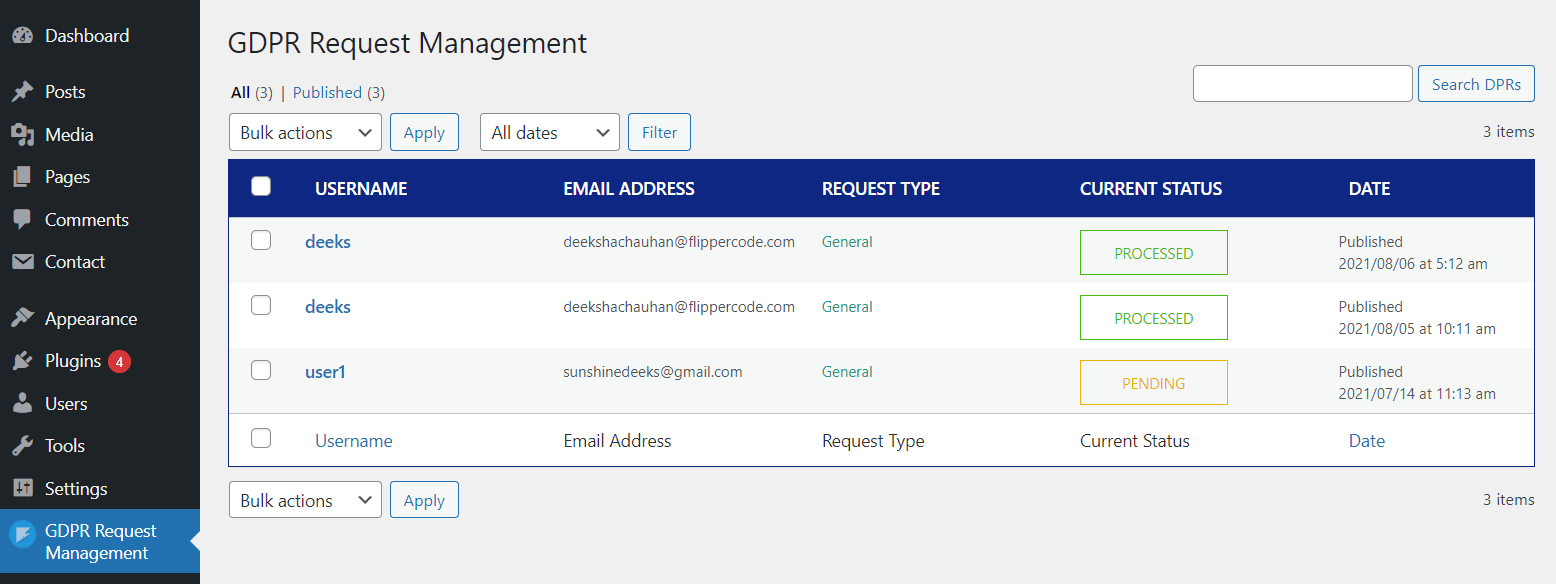Open the Media library icon
Screen dimensions: 1556x584
(25, 134)
